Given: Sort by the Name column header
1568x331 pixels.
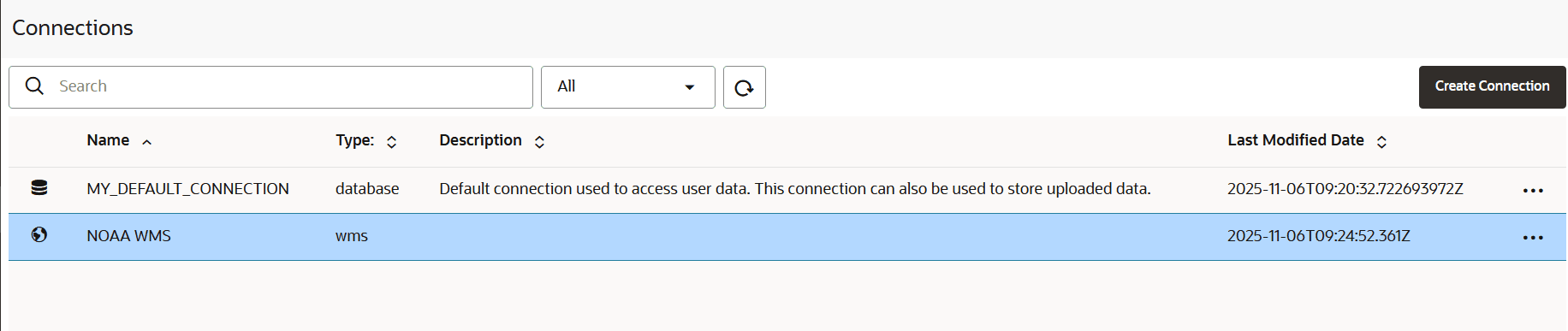Looking at the screenshot, I should coord(108,140).
